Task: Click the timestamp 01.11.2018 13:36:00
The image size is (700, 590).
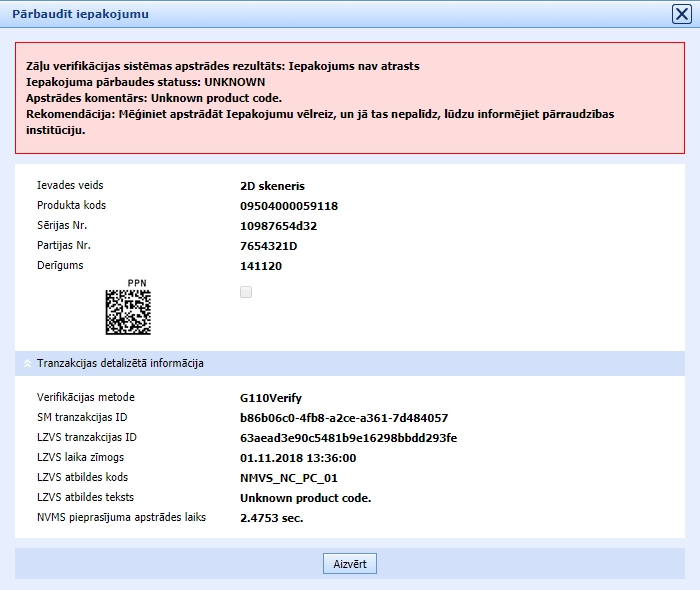Action: pos(298,458)
